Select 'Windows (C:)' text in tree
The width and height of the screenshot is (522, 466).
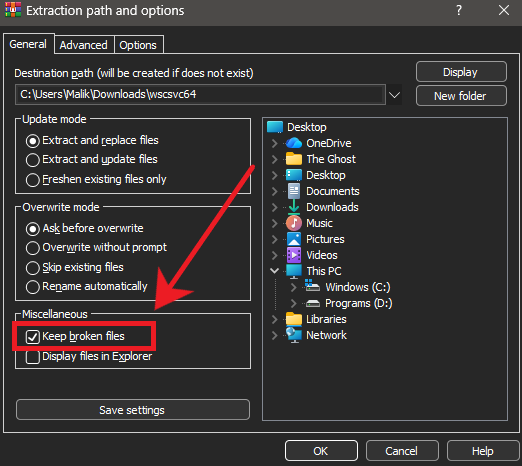tap(358, 287)
